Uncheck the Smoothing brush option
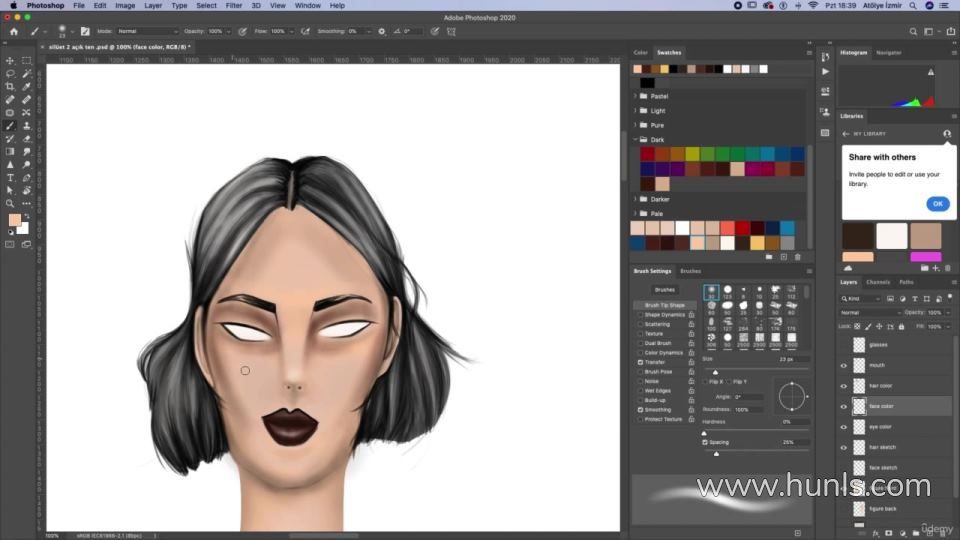 (640, 410)
